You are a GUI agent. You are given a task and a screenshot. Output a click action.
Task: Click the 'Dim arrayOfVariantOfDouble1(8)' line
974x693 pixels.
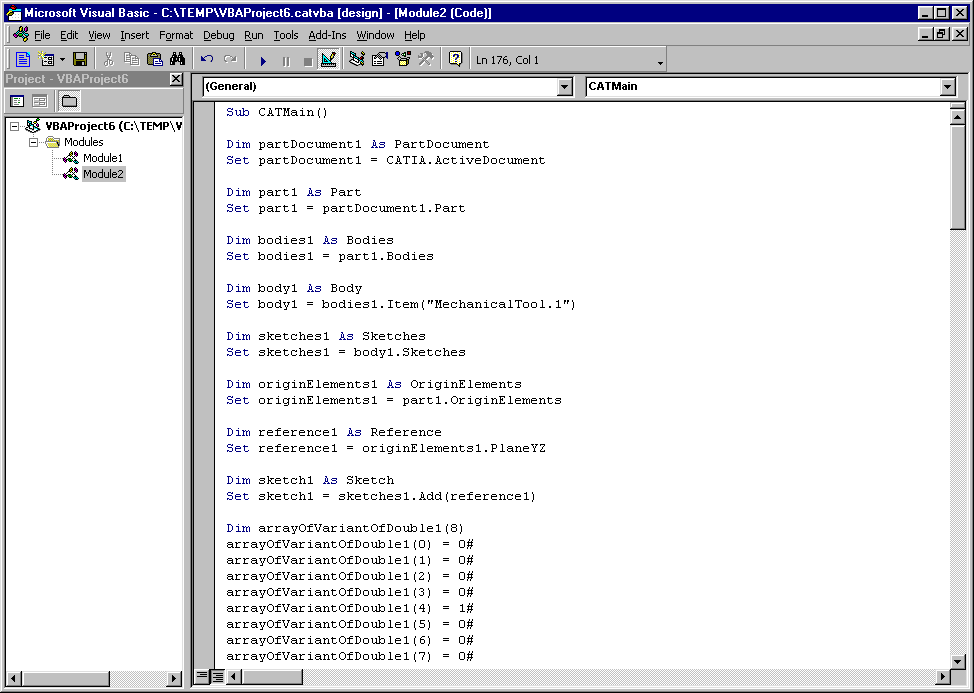(345, 528)
